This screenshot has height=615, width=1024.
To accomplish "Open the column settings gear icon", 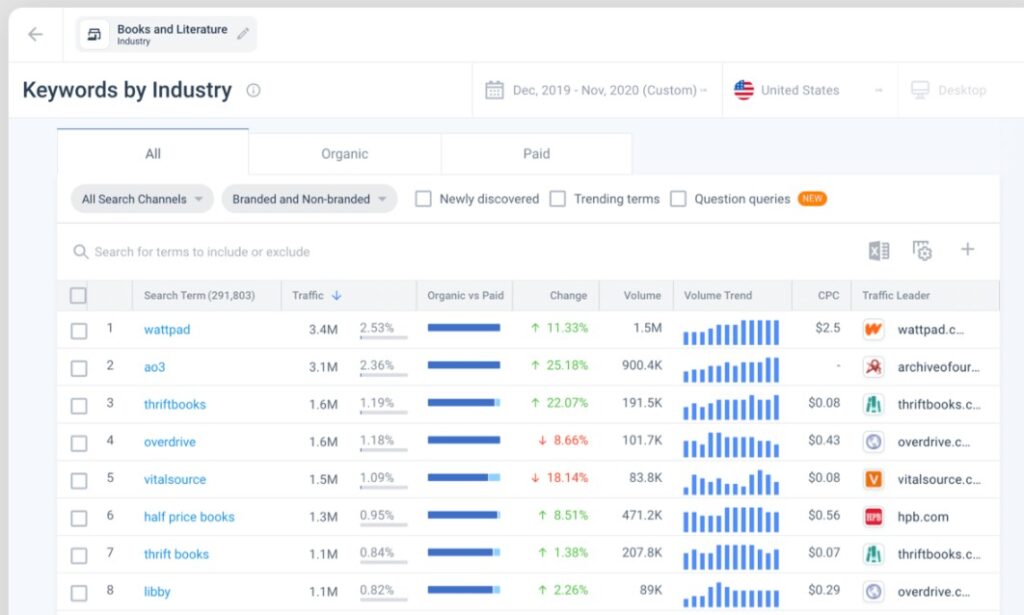I will [922, 250].
